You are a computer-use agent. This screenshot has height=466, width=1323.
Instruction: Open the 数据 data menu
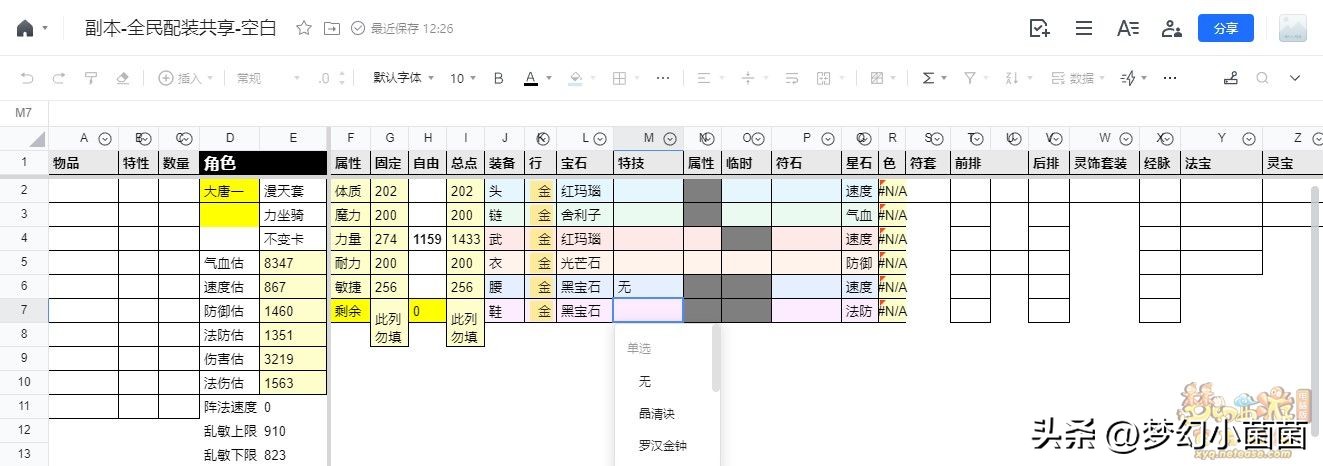(1079, 78)
